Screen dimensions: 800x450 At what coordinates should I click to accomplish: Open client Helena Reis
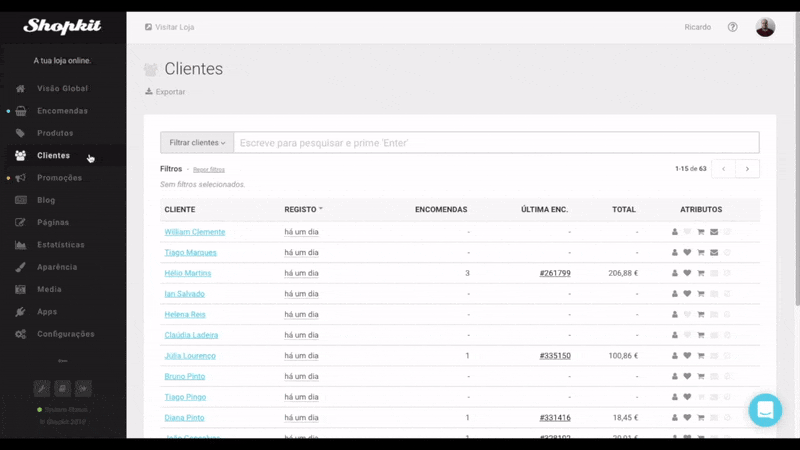pyautogui.click(x=185, y=314)
